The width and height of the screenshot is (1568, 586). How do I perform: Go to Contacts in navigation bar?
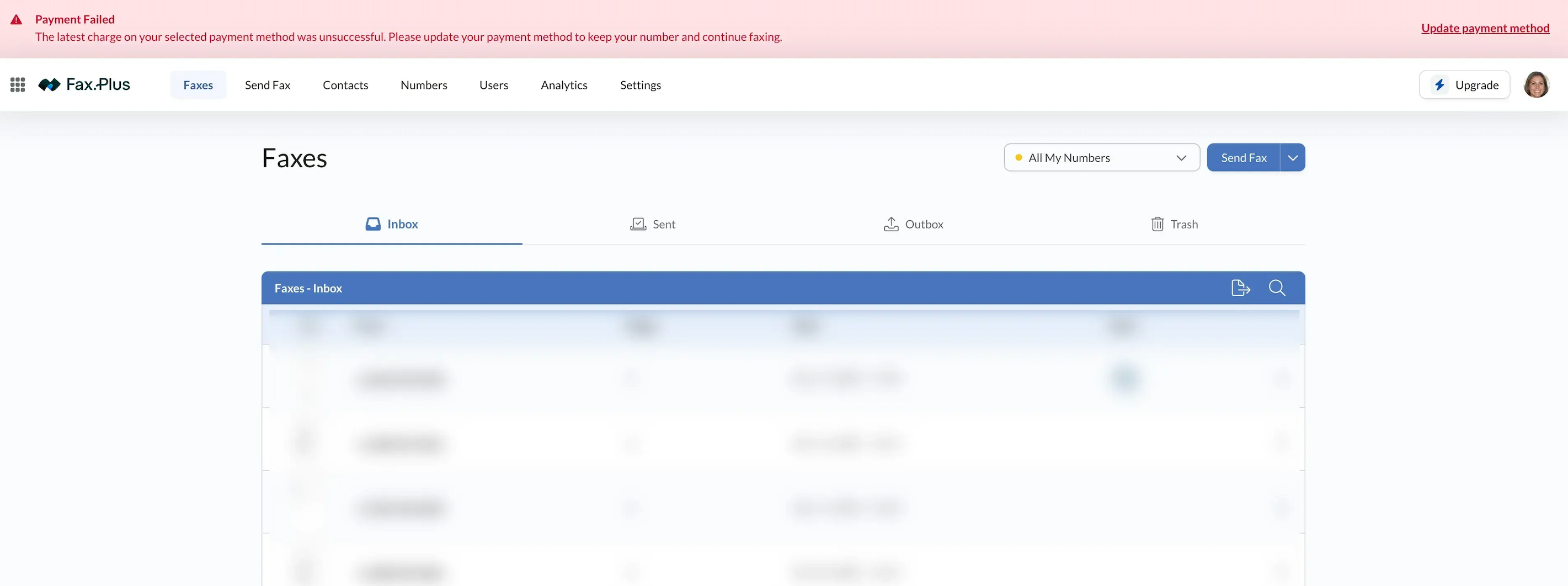click(x=345, y=84)
